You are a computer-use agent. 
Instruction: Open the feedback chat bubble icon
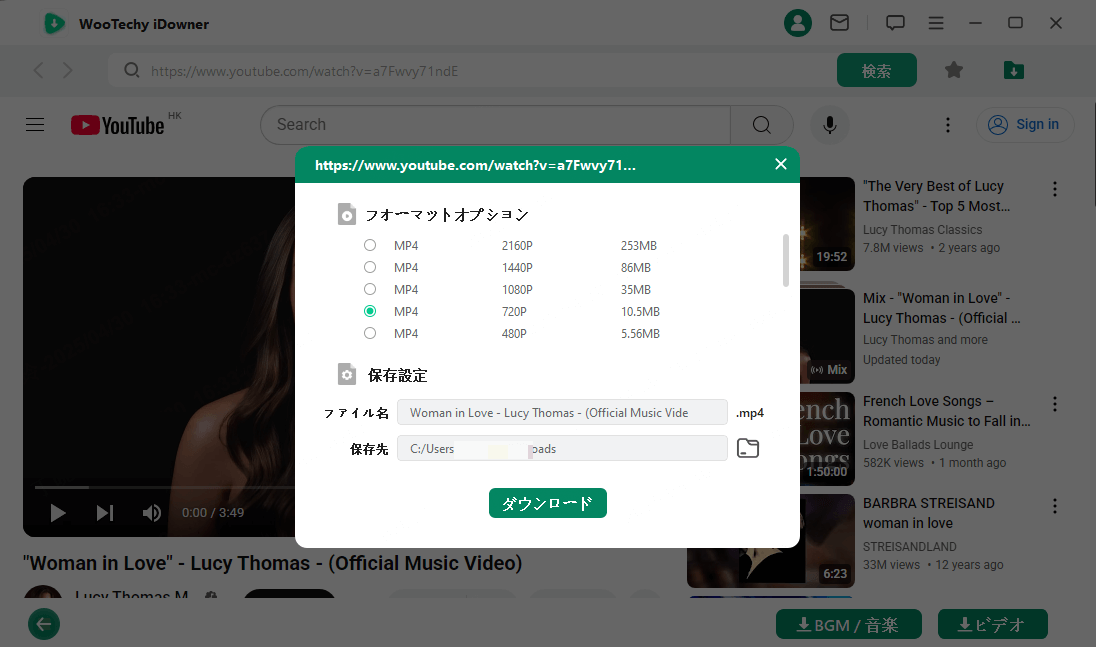click(x=895, y=23)
